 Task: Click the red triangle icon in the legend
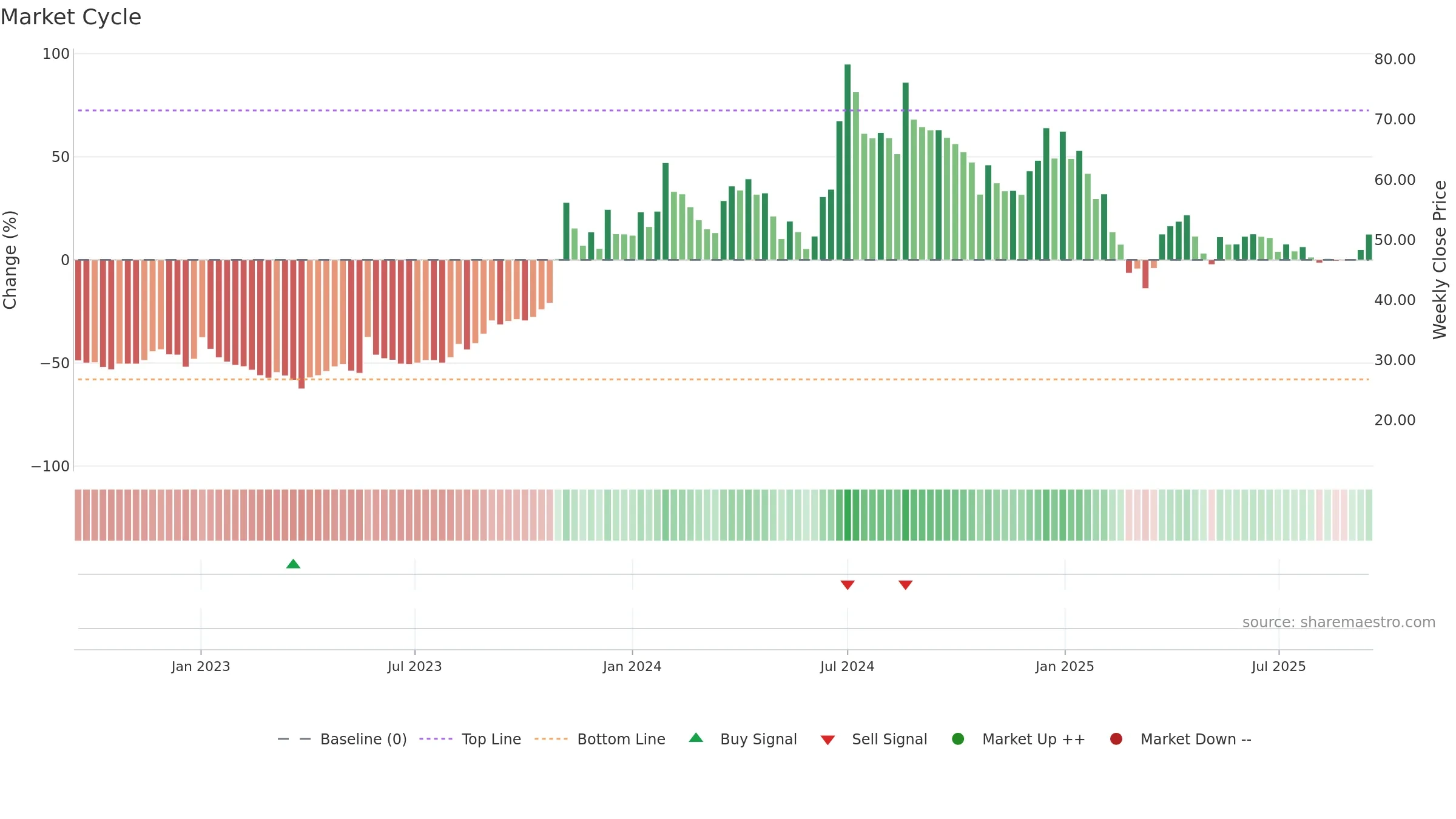click(827, 740)
